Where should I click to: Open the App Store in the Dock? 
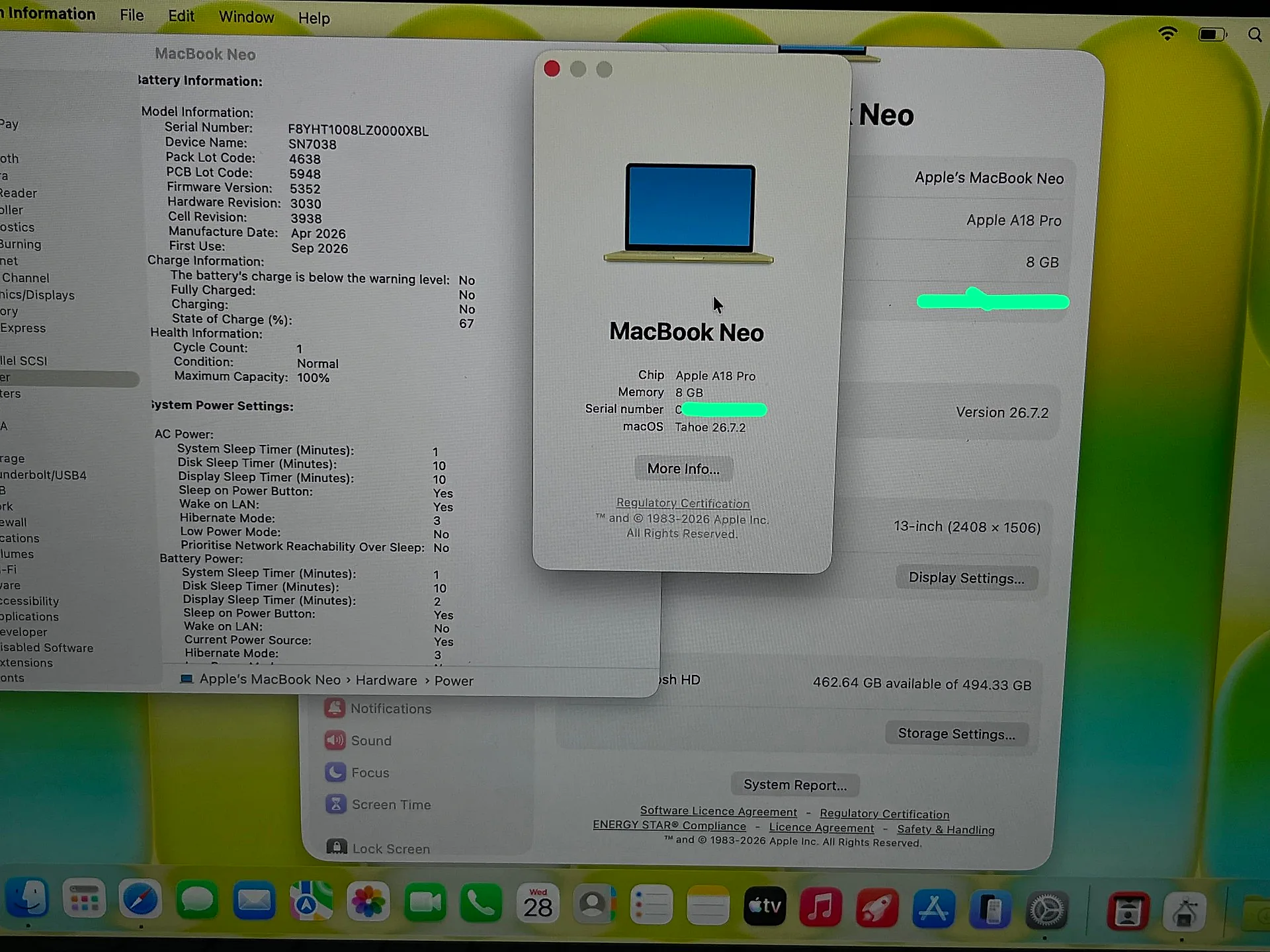(x=933, y=909)
